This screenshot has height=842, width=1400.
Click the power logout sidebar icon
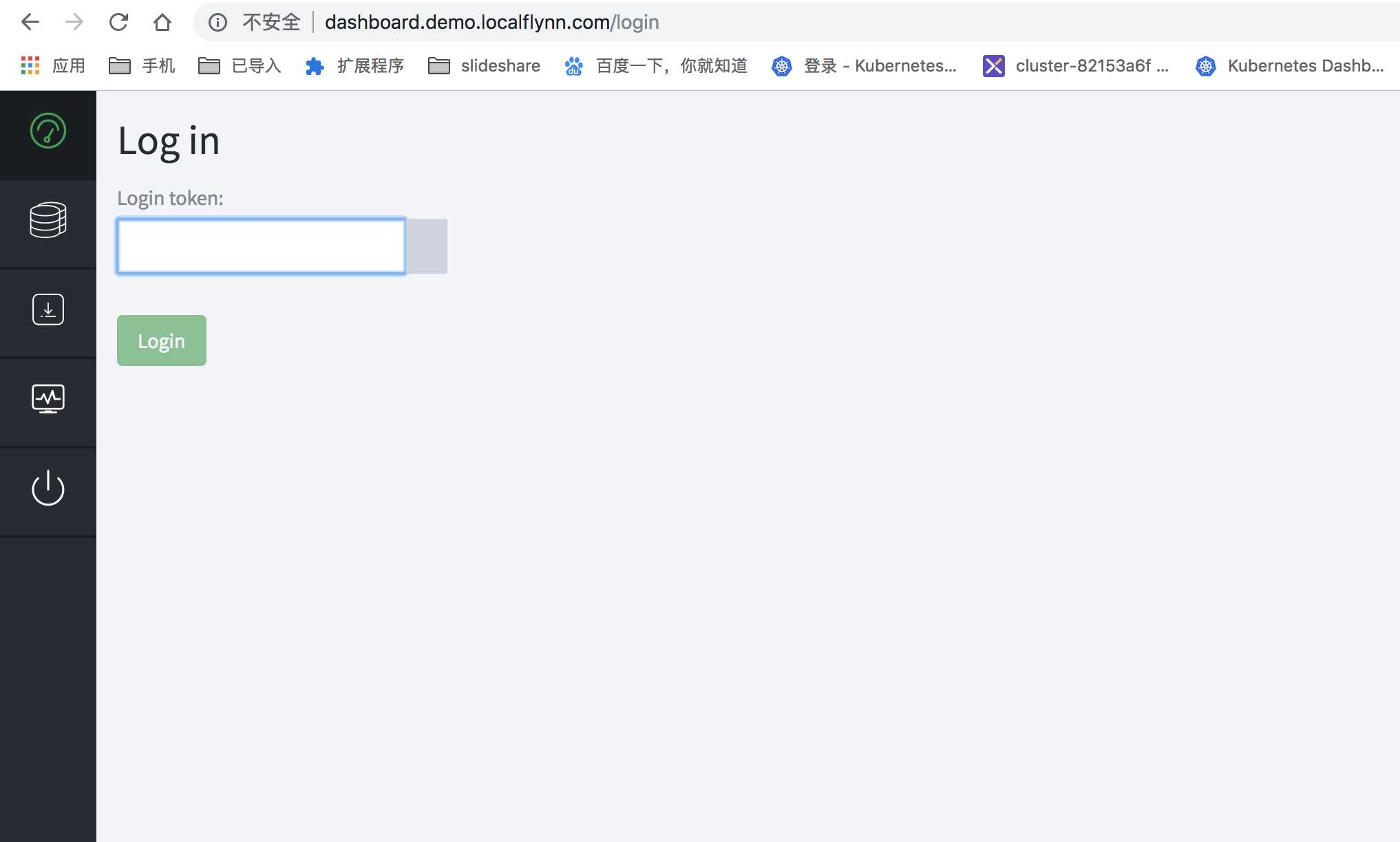(x=48, y=488)
